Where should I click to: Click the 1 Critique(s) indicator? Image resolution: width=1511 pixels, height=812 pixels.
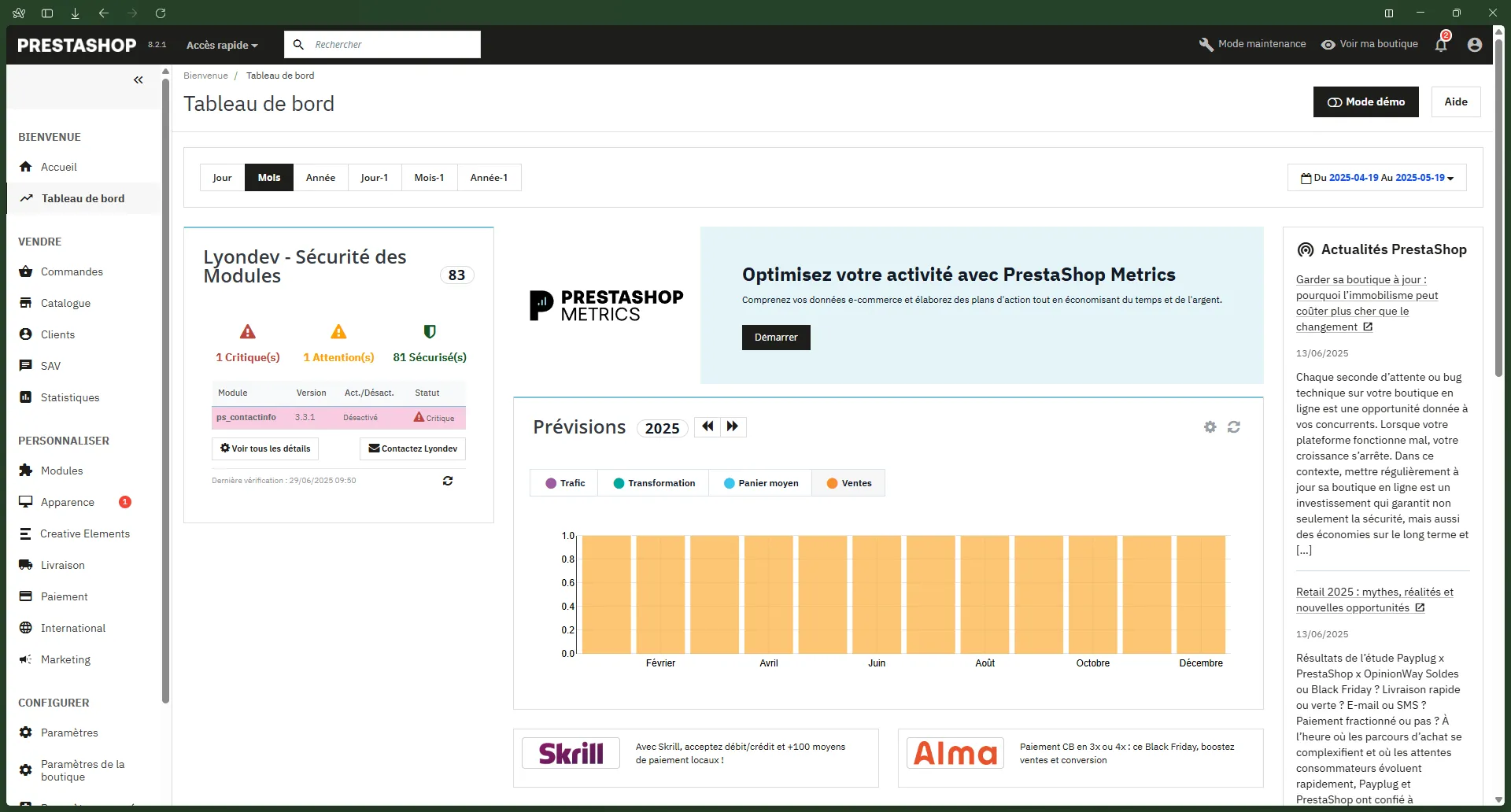248,344
